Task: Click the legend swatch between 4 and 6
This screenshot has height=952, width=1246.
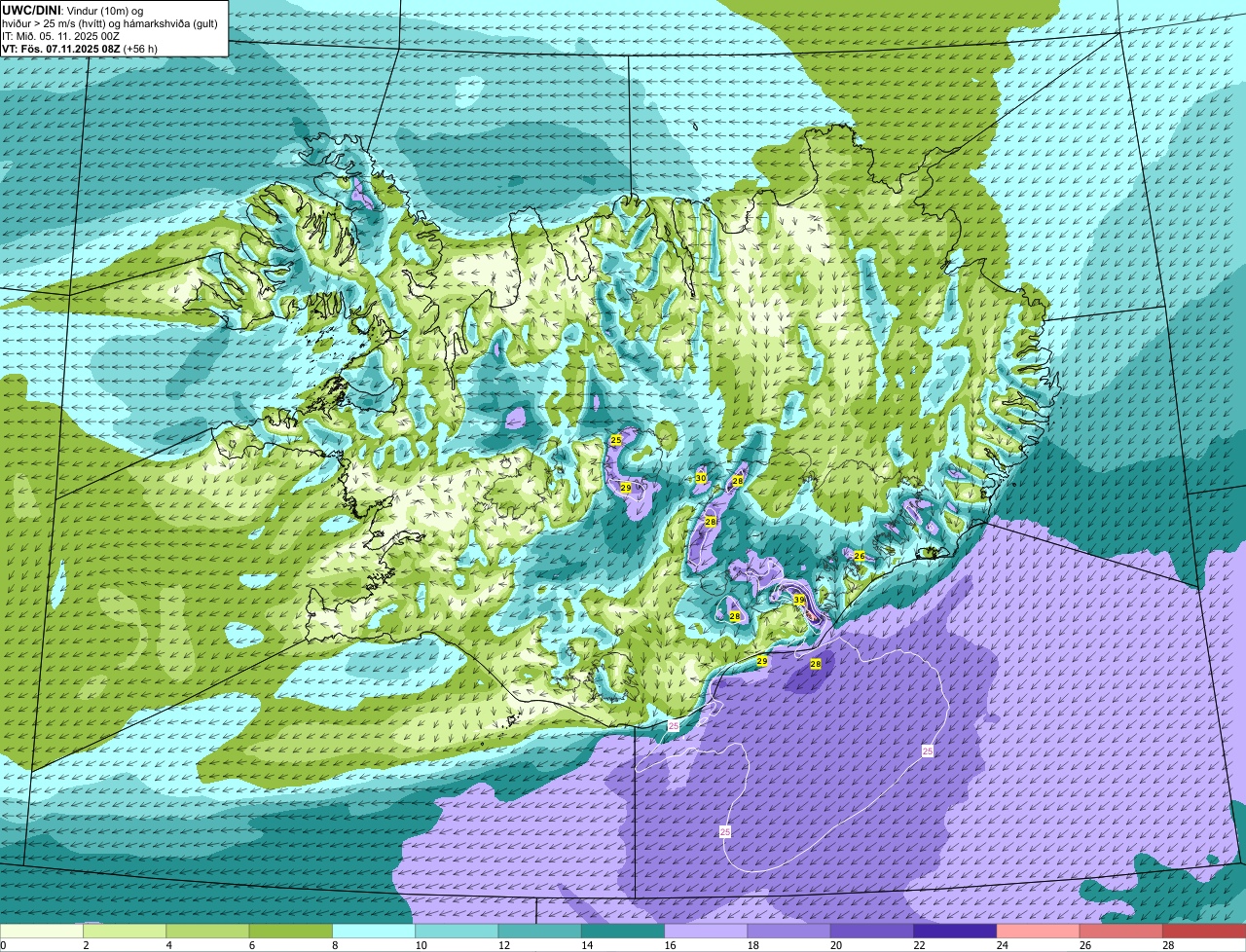Action: (x=207, y=931)
